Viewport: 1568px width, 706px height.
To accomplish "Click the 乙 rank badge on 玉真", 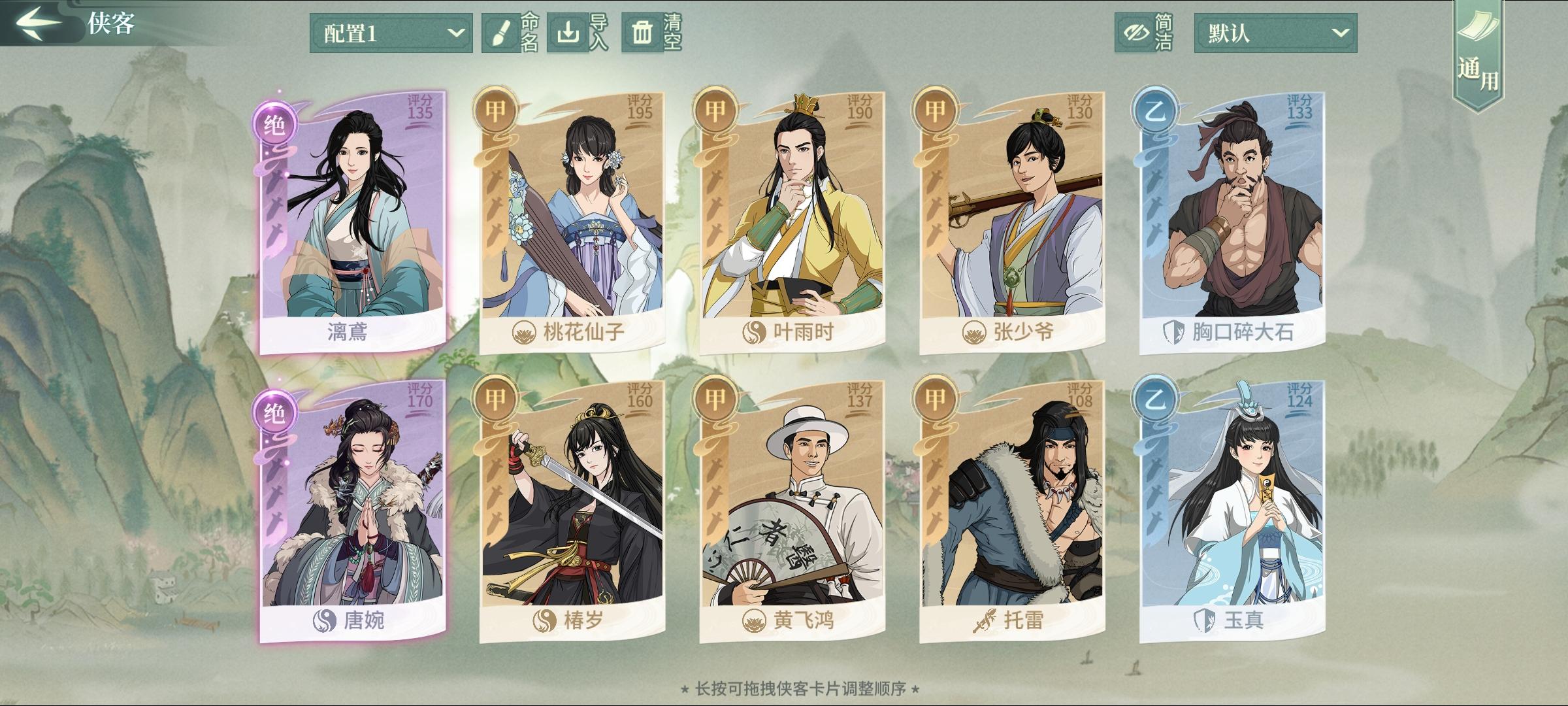I will point(1155,399).
